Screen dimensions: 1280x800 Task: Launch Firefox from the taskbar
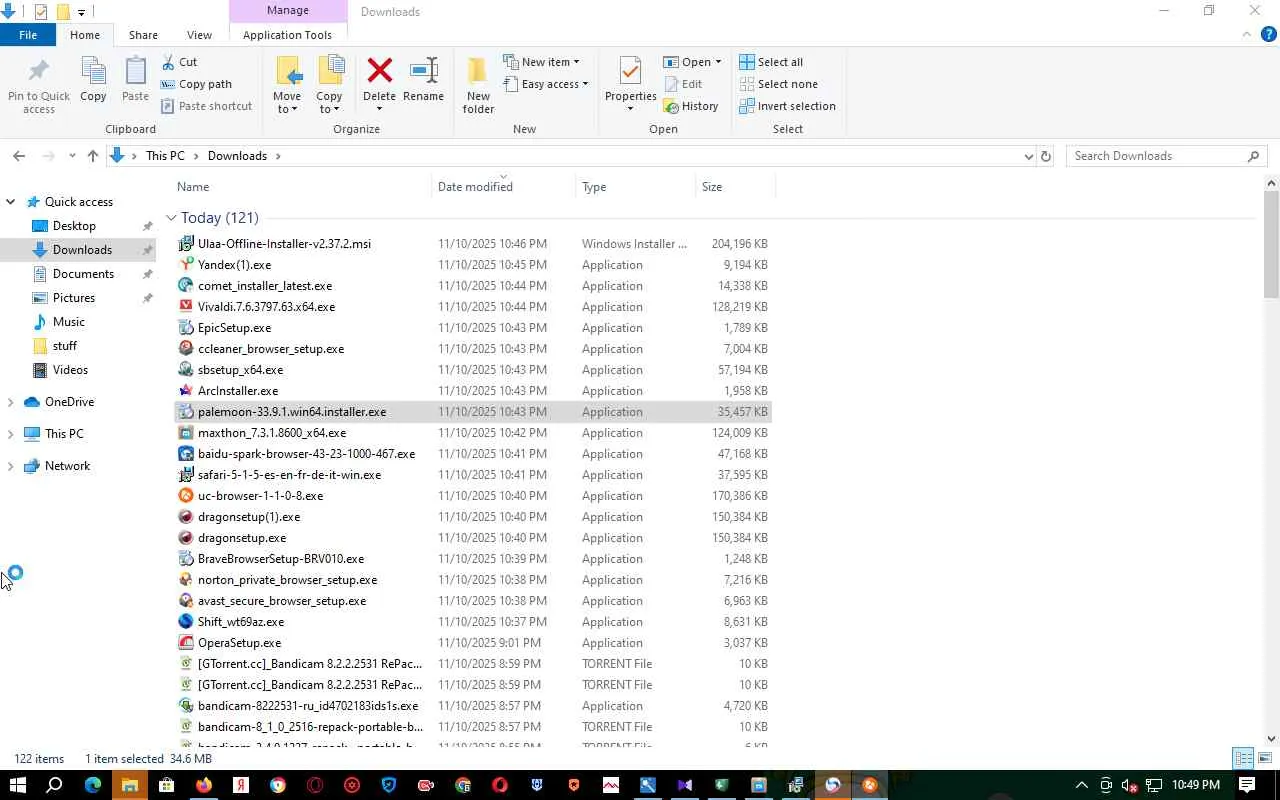tap(204, 785)
